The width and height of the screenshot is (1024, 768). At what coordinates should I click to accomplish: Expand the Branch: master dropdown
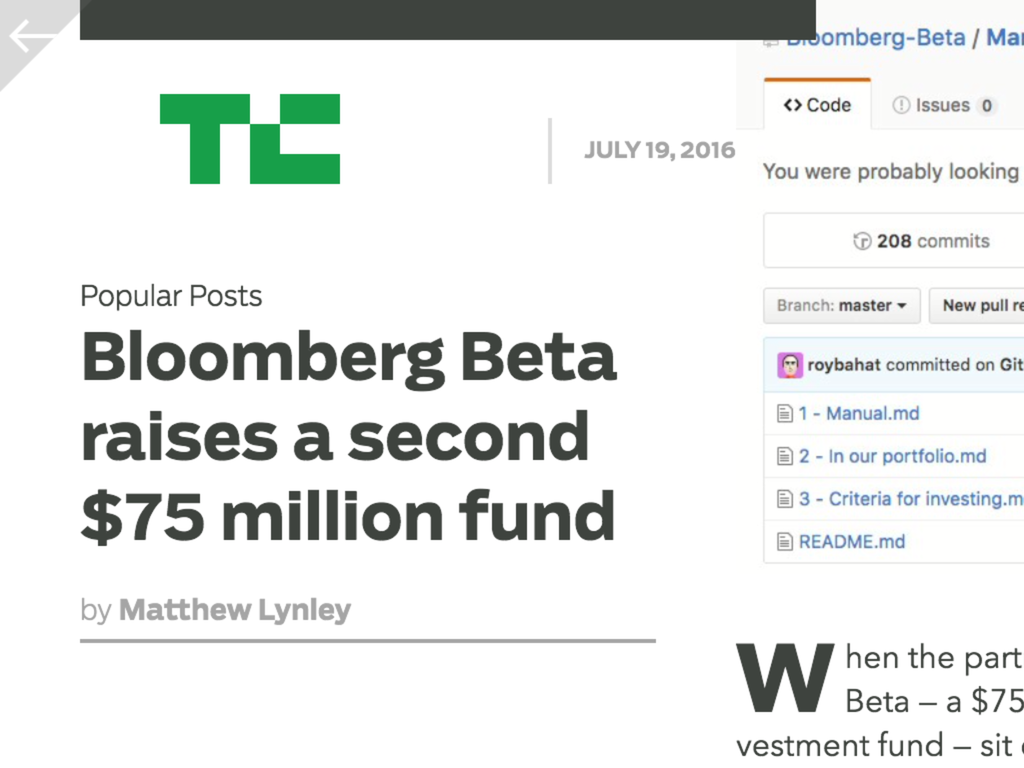click(841, 306)
